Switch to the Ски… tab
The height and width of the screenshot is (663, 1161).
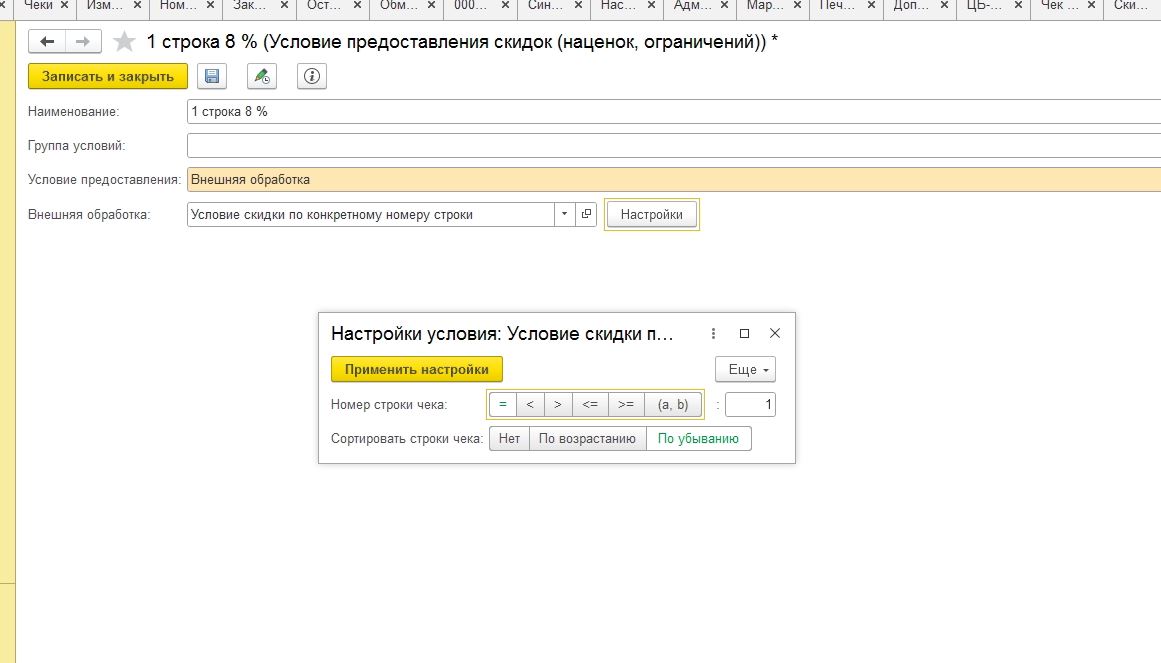1131,5
